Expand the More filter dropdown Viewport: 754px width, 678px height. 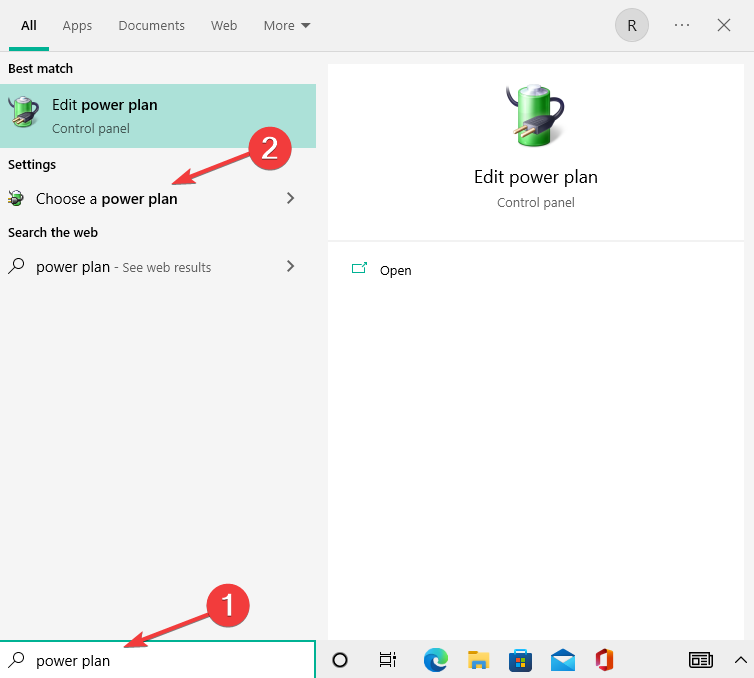click(x=287, y=25)
